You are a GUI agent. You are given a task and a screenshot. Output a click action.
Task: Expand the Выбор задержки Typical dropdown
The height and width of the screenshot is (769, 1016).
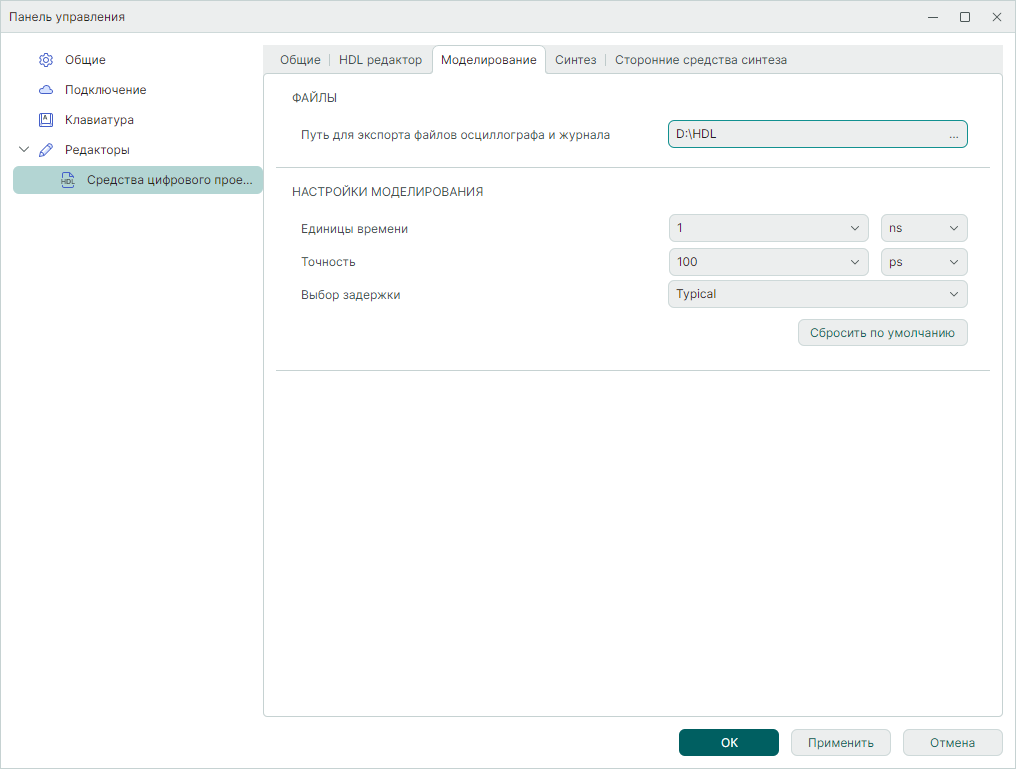(x=817, y=294)
